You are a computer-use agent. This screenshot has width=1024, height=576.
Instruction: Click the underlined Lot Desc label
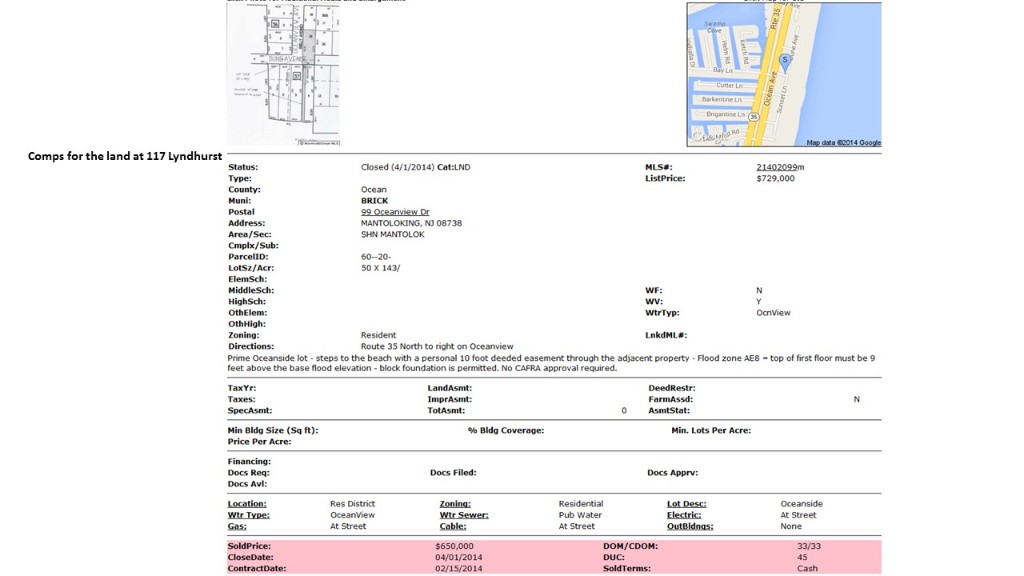[688, 504]
